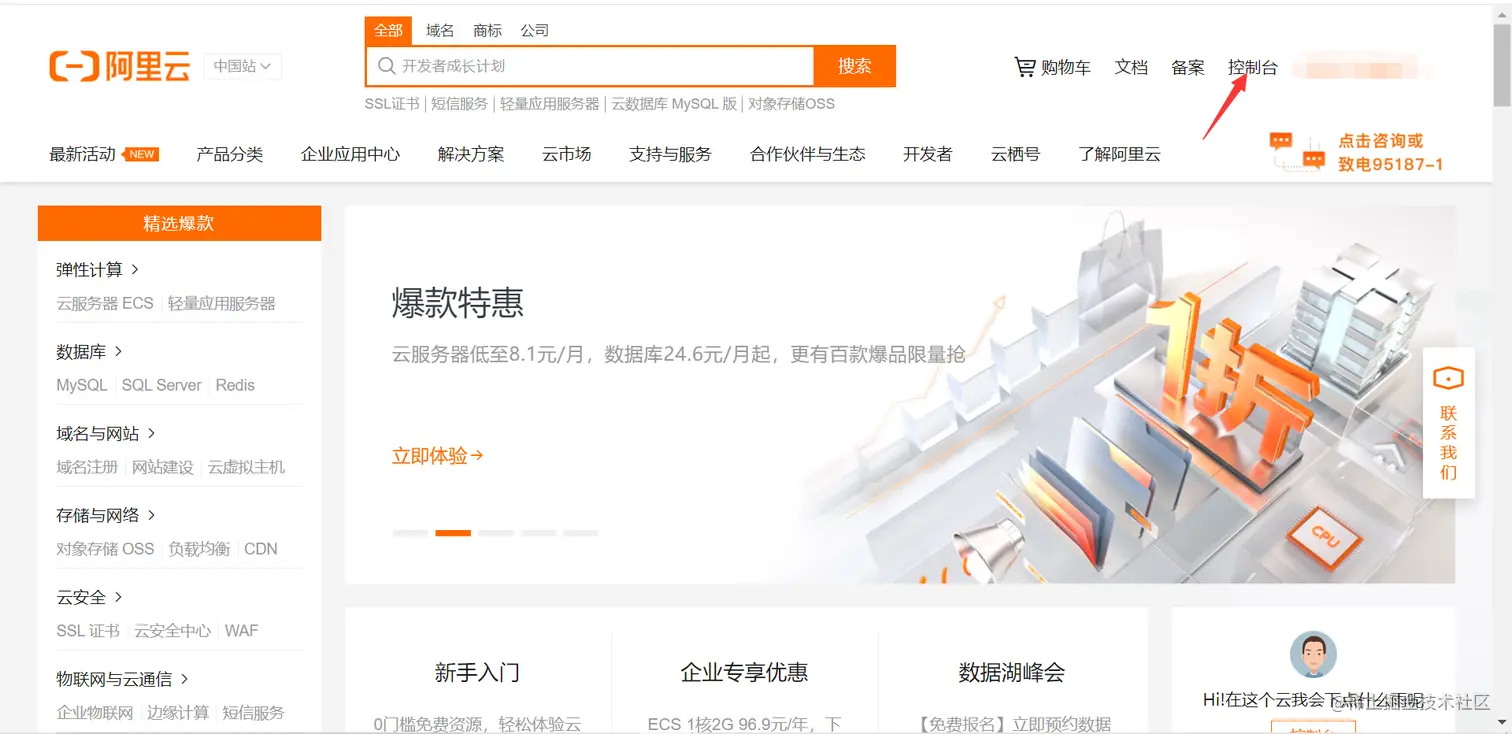Image resolution: width=1512 pixels, height=734 pixels.
Task: Select the 域名 search tab
Action: coord(440,30)
